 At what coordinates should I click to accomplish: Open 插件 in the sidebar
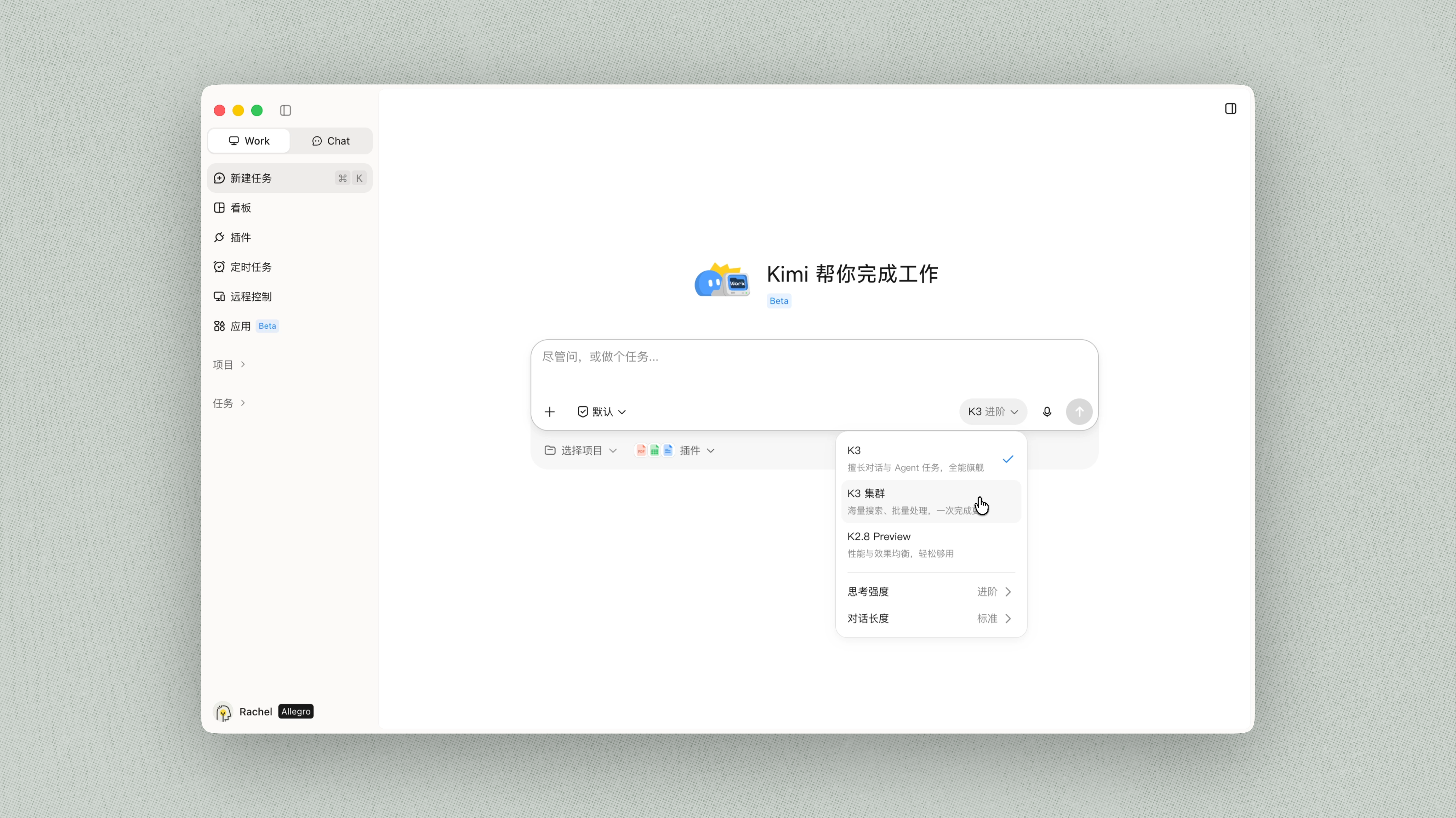[290, 237]
